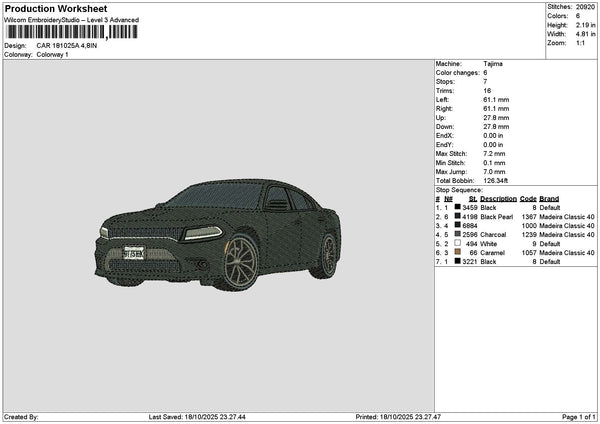600x424 pixels.
Task: Click Max Stitch value '7.2 mm'
Action: pos(494,154)
